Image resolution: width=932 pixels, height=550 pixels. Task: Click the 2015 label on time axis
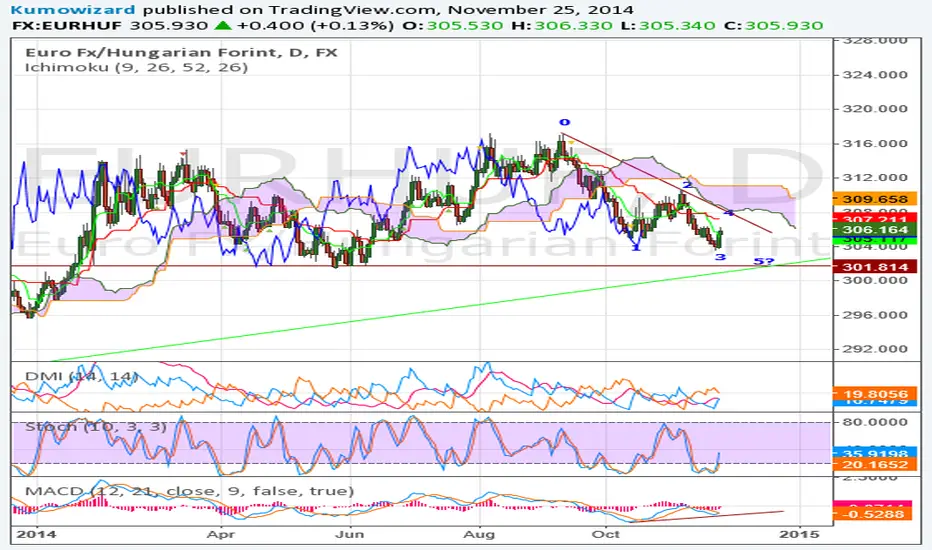800,534
